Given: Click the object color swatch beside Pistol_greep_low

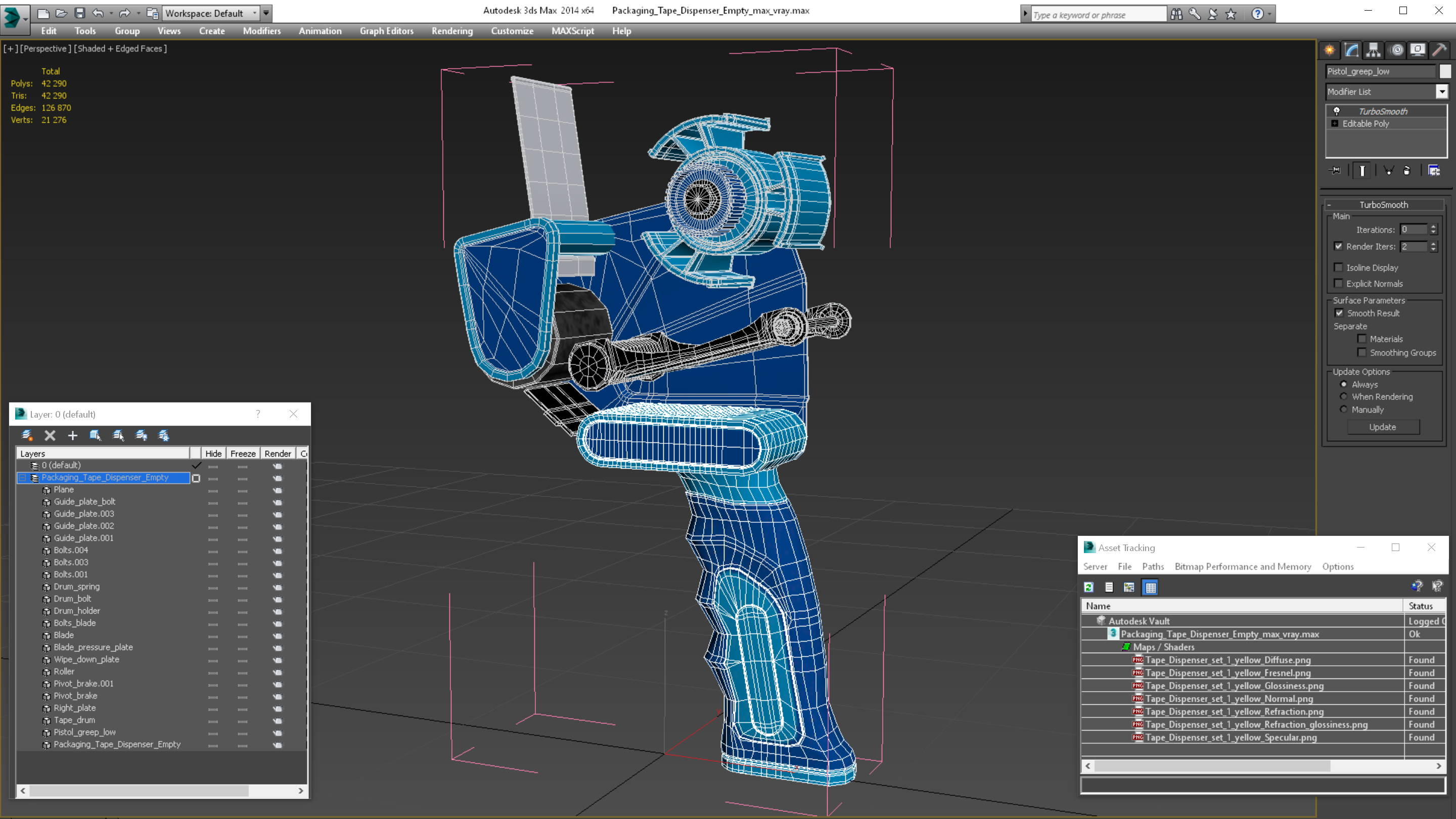Looking at the screenshot, I should click(1445, 71).
